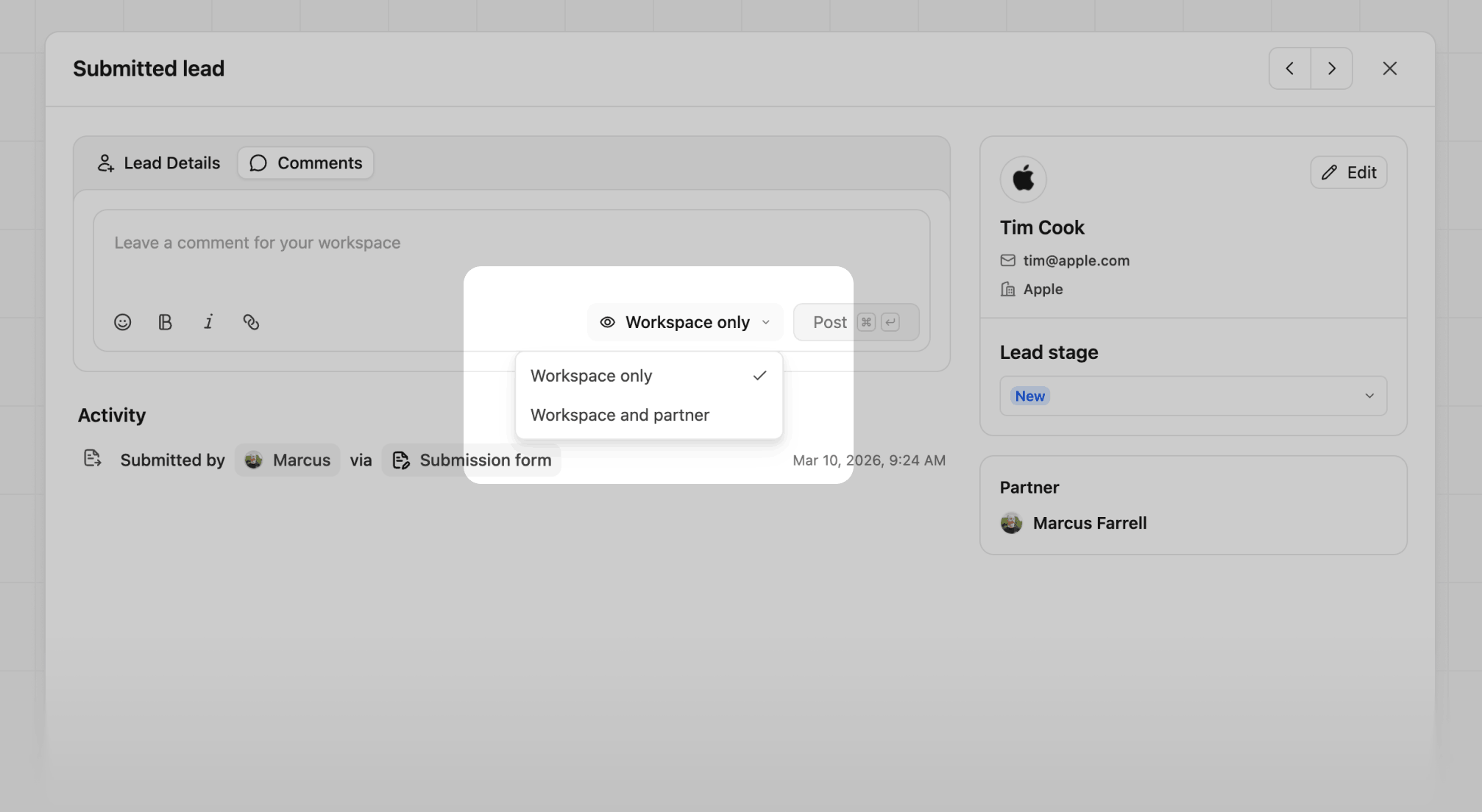The image size is (1482, 812).
Task: Post the comment
Action: coord(856,322)
